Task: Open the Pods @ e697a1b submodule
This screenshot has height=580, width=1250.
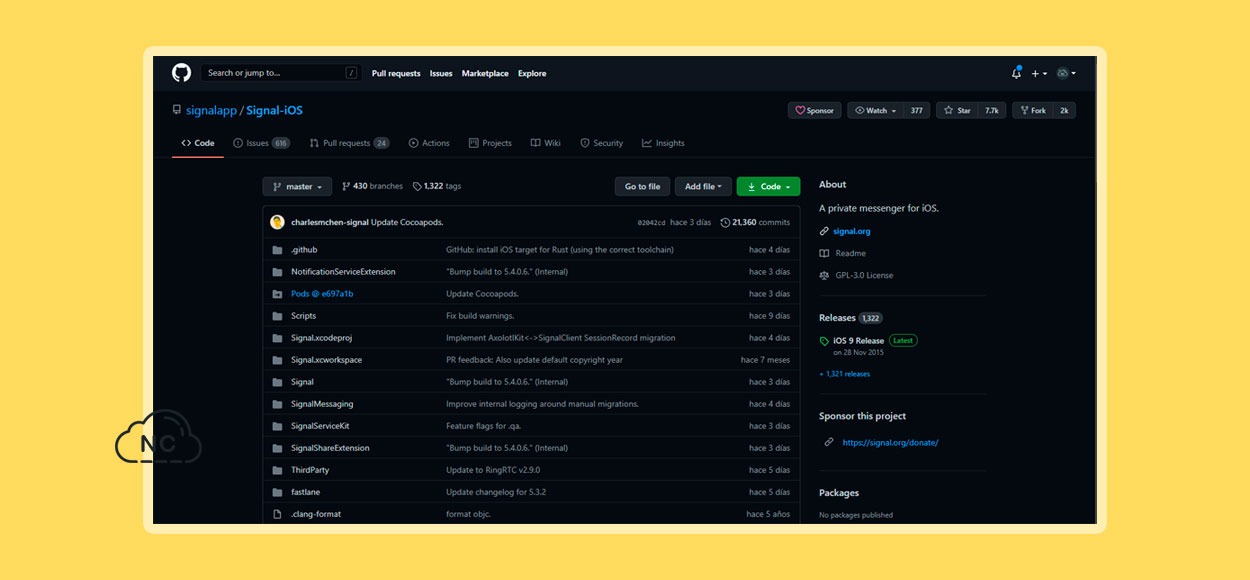Action: pos(322,294)
